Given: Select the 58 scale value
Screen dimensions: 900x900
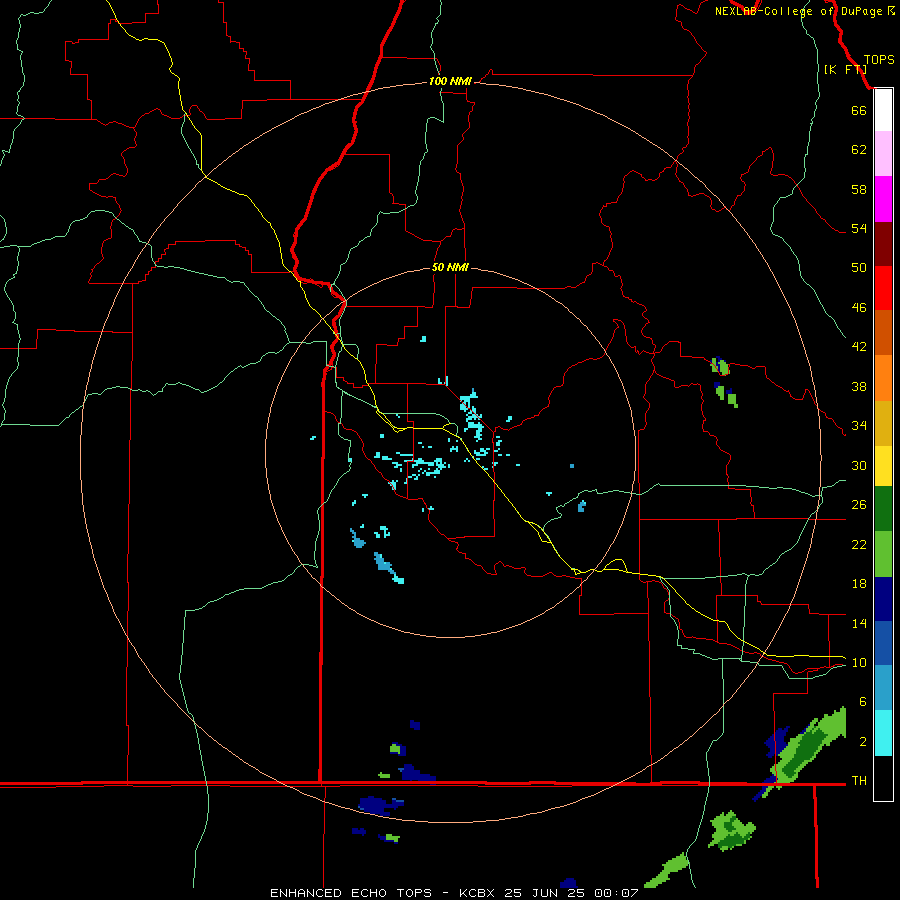Looking at the screenshot, I should (859, 189).
